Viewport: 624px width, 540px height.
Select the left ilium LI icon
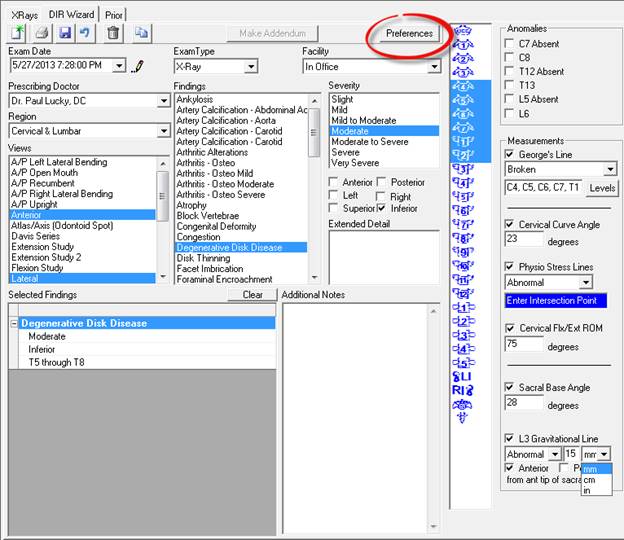tap(462, 377)
